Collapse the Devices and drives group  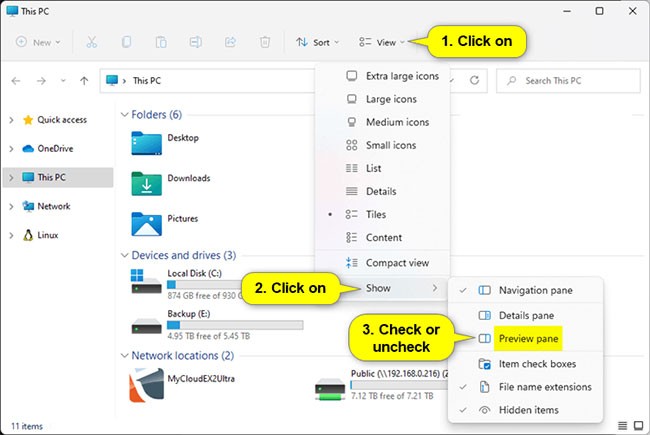[124, 255]
